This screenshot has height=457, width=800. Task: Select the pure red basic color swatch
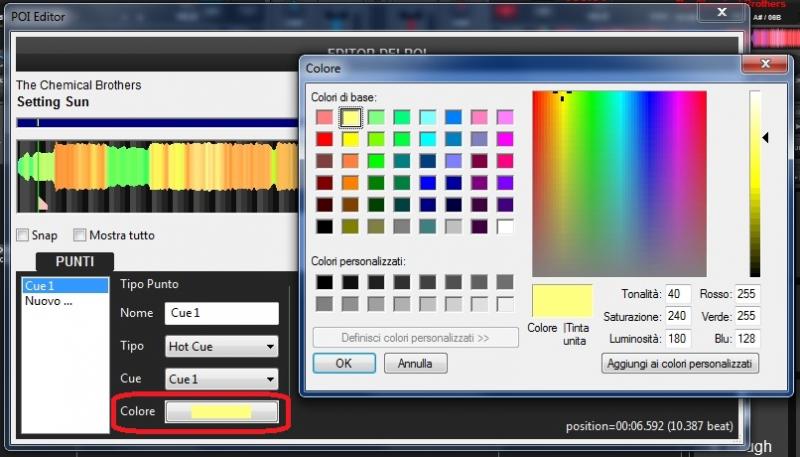click(x=324, y=139)
